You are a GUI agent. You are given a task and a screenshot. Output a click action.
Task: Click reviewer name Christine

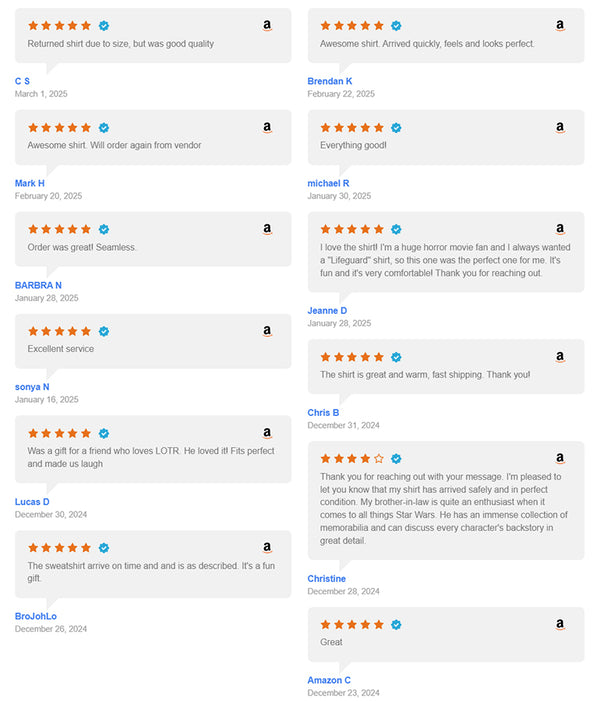pos(327,579)
